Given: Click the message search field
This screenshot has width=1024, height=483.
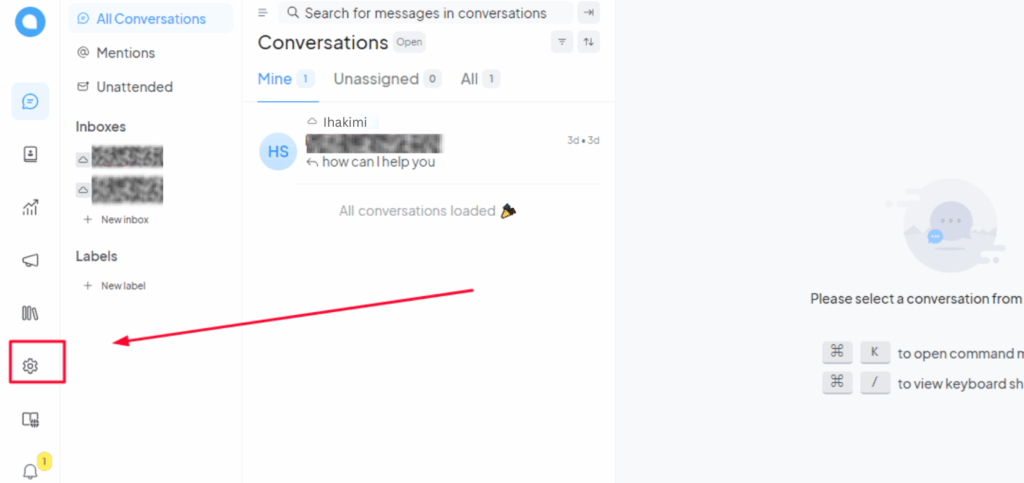Looking at the screenshot, I should point(425,13).
